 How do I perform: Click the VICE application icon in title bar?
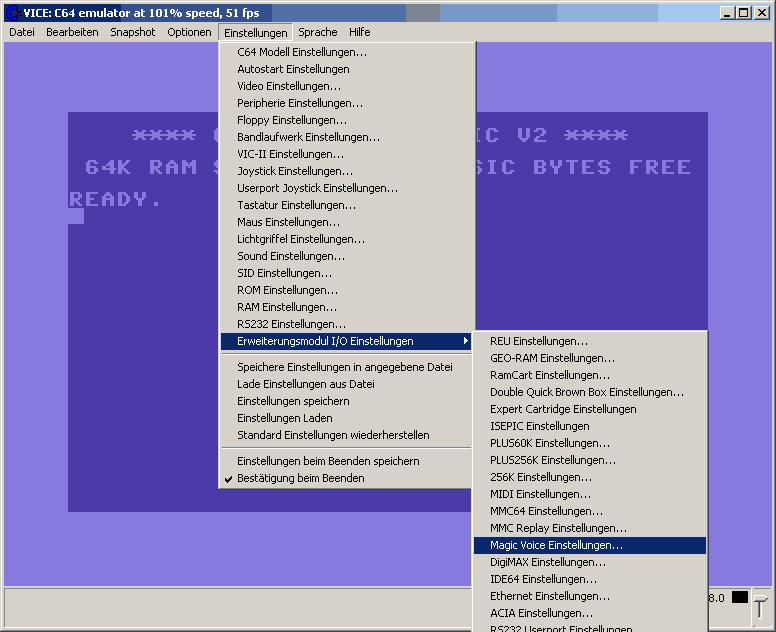point(13,12)
